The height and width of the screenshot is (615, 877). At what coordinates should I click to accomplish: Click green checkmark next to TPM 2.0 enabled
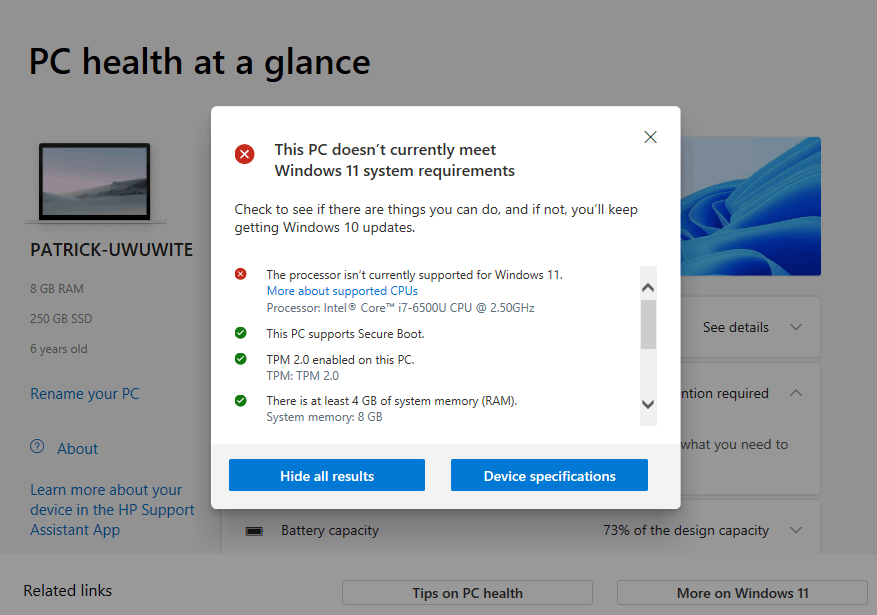[240, 359]
